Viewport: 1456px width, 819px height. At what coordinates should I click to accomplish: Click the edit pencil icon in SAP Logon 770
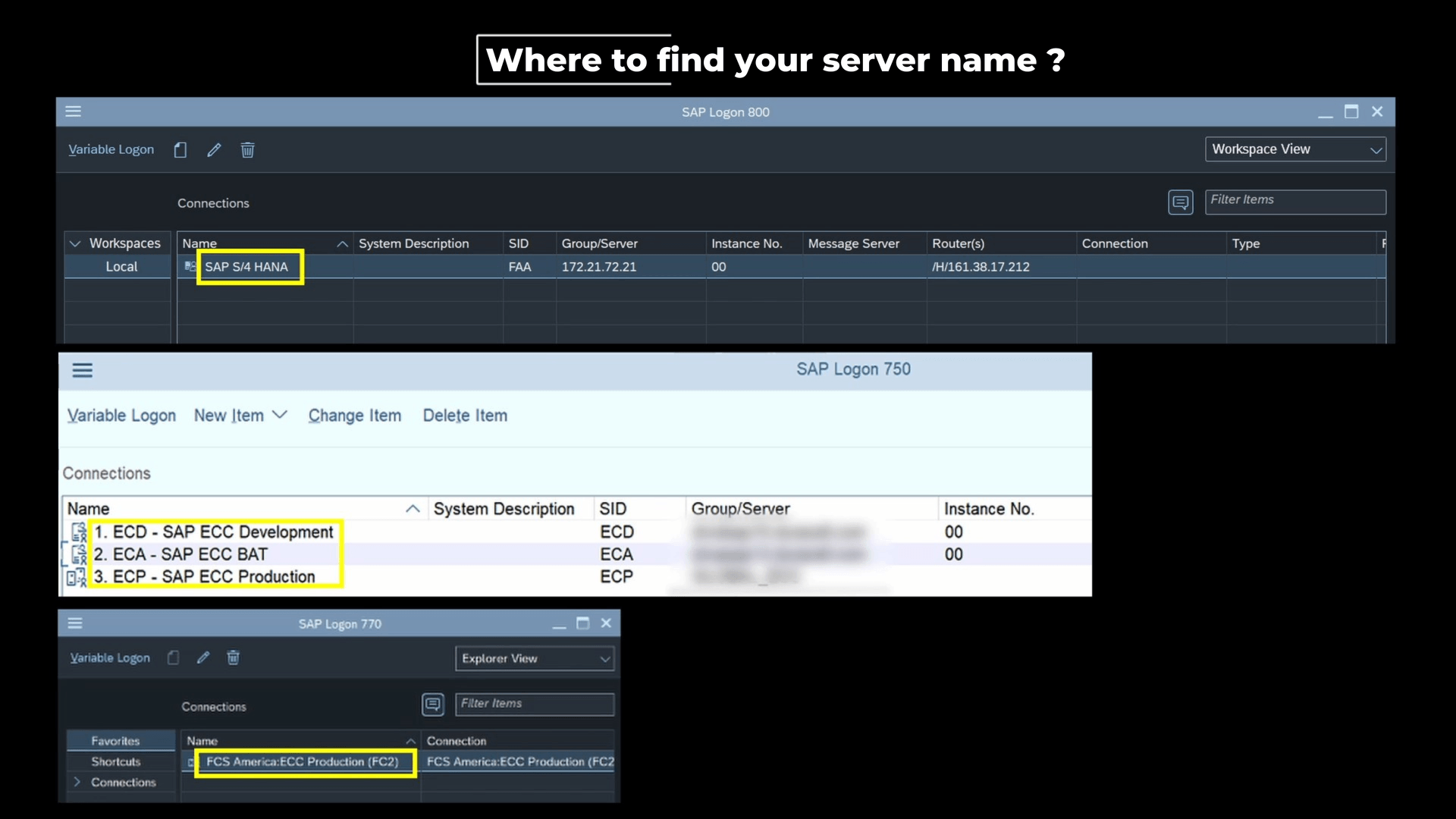tap(202, 657)
